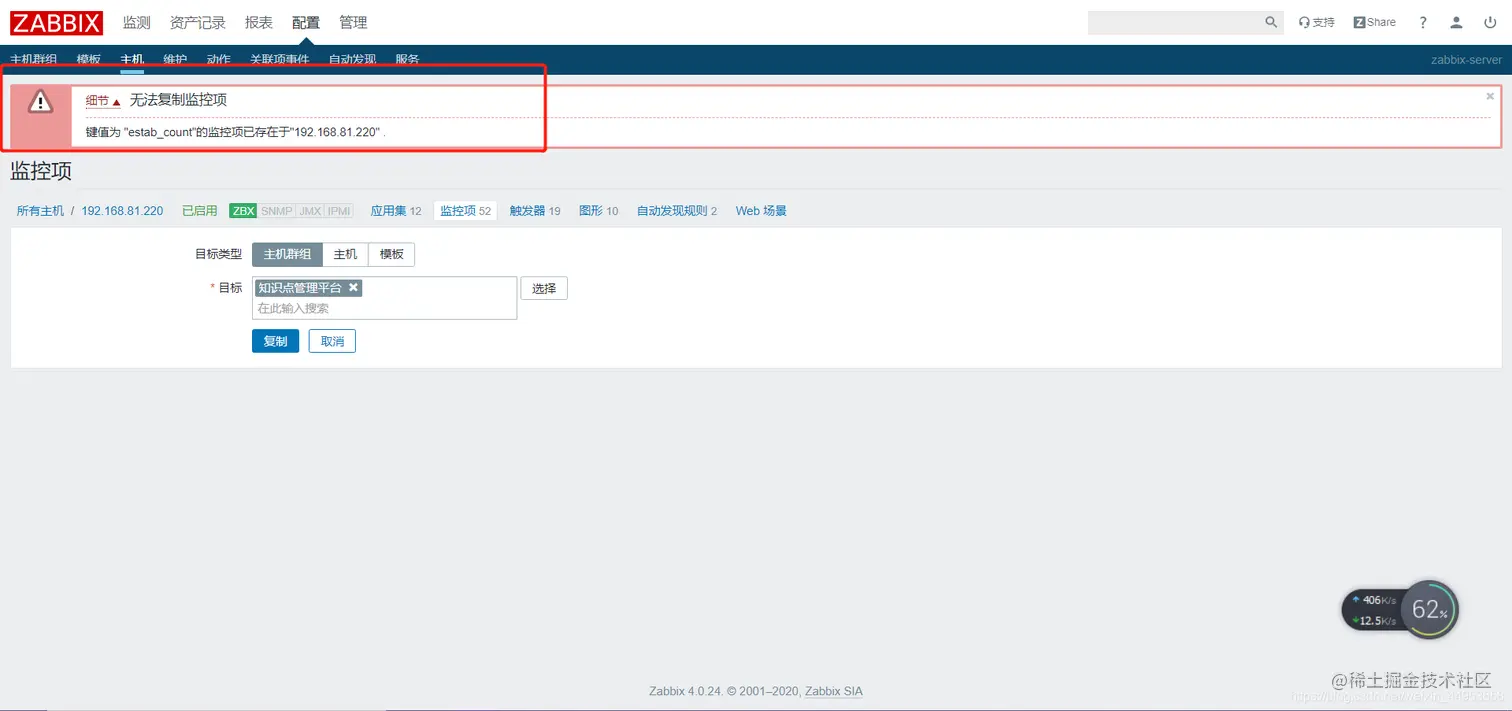
Task: Select 模板 target type
Action: [391, 254]
